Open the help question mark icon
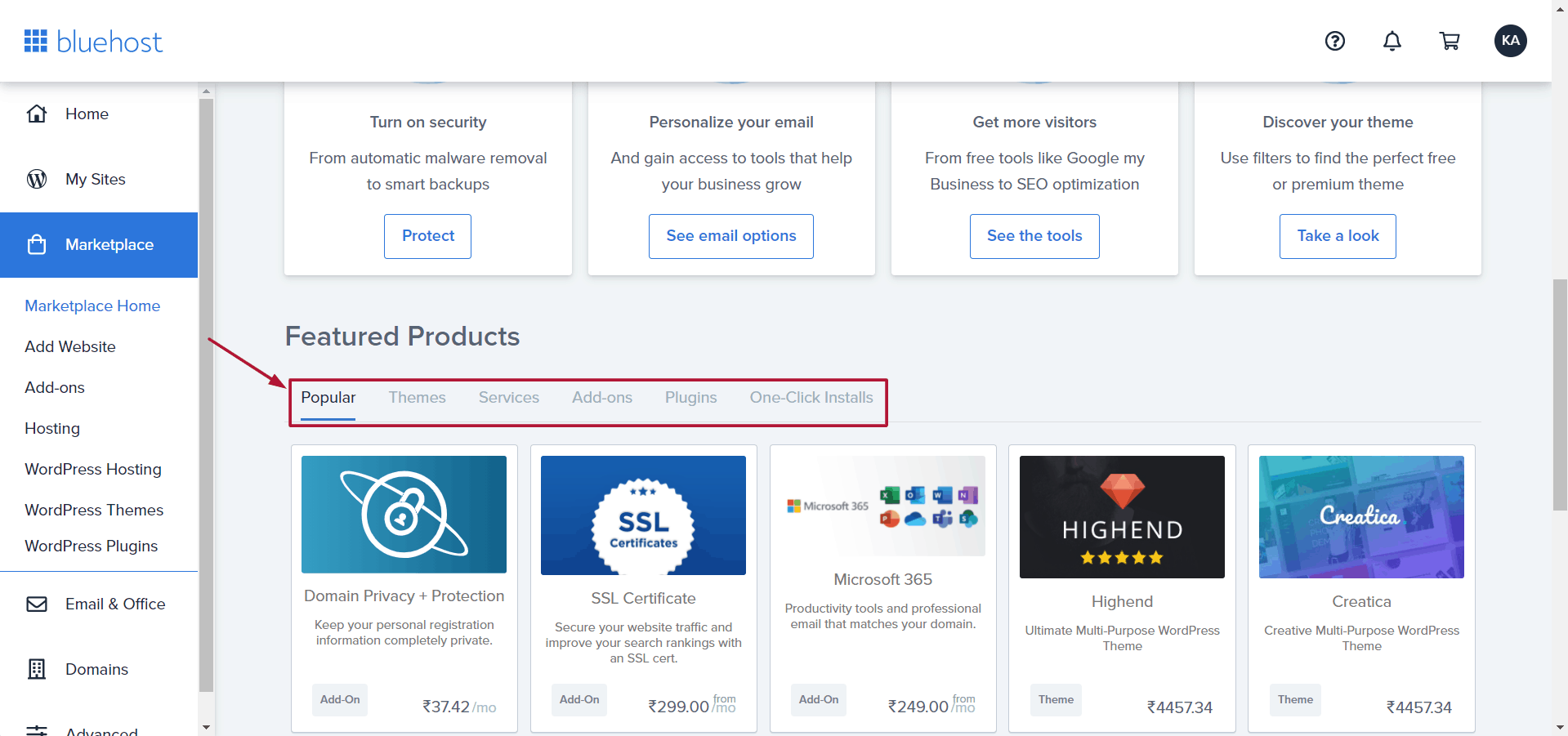Viewport: 1568px width, 736px height. (1334, 41)
